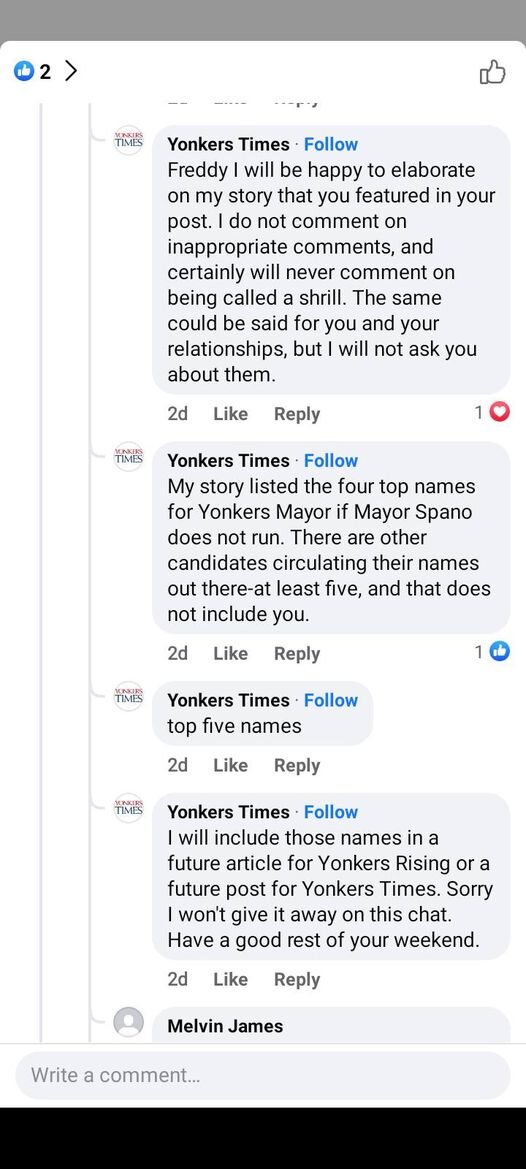Like the "top five names" comment
Viewport: 526px width, 1169px height.
point(230,765)
